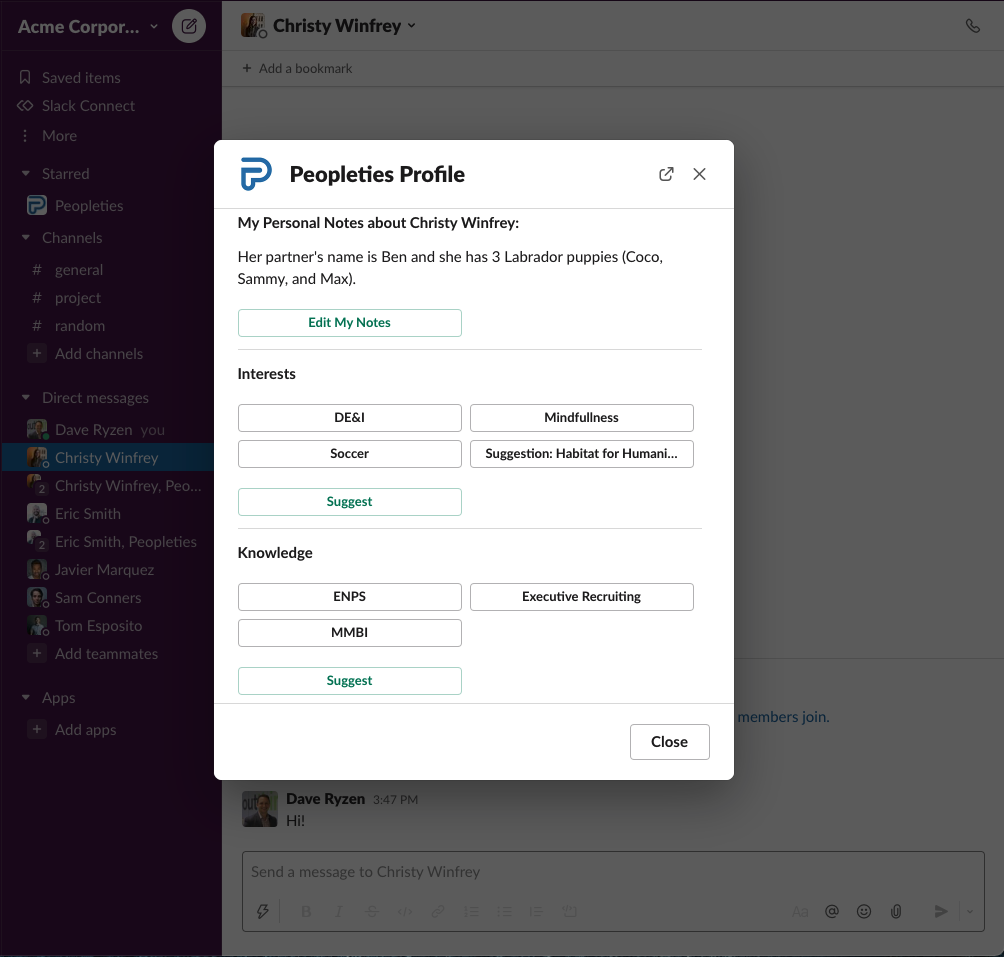Start a call with the phone icon
This screenshot has width=1004, height=957.
[x=973, y=26]
